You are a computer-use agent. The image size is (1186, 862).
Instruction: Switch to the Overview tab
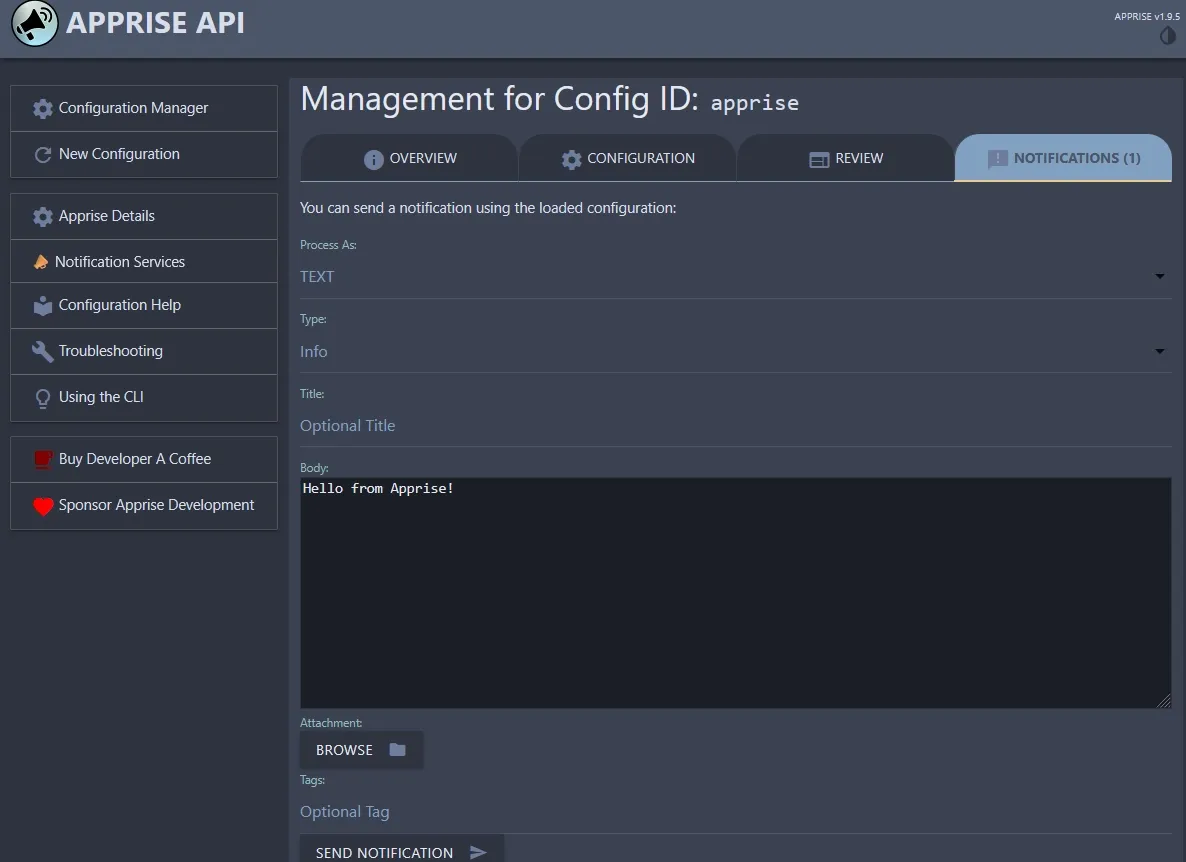coord(410,158)
